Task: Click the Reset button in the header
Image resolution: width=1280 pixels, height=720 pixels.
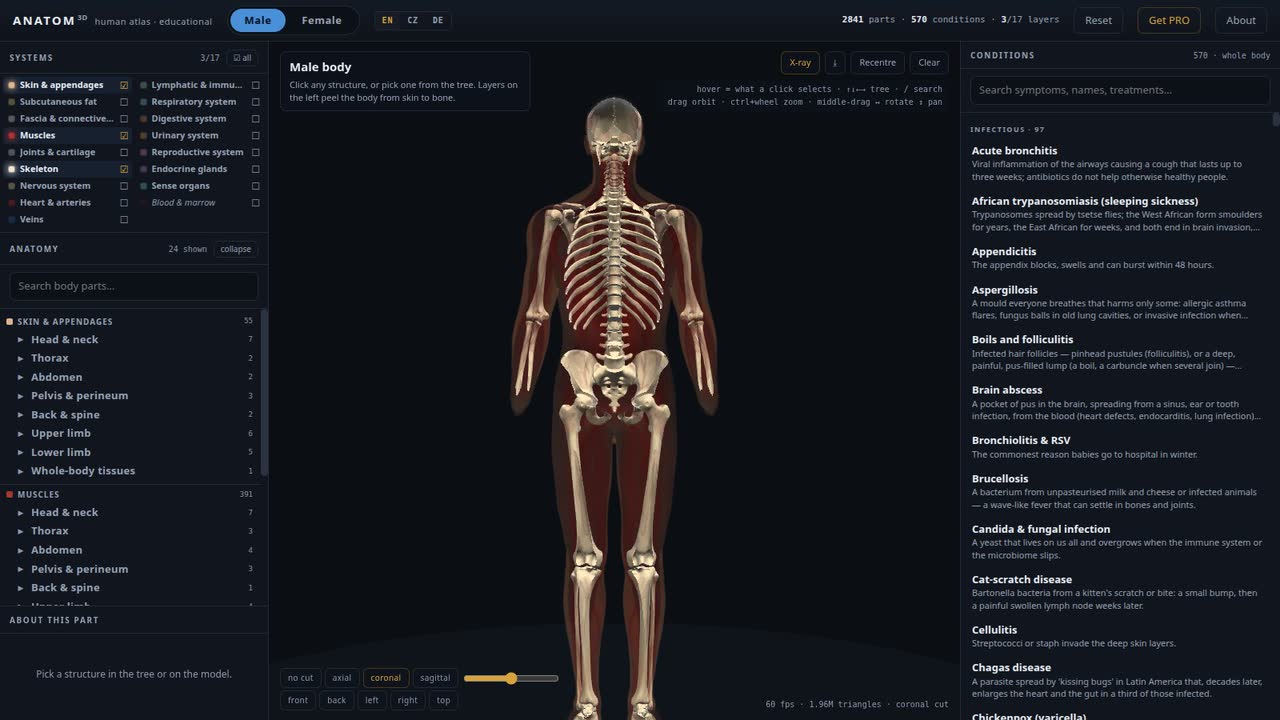Action: point(1098,20)
